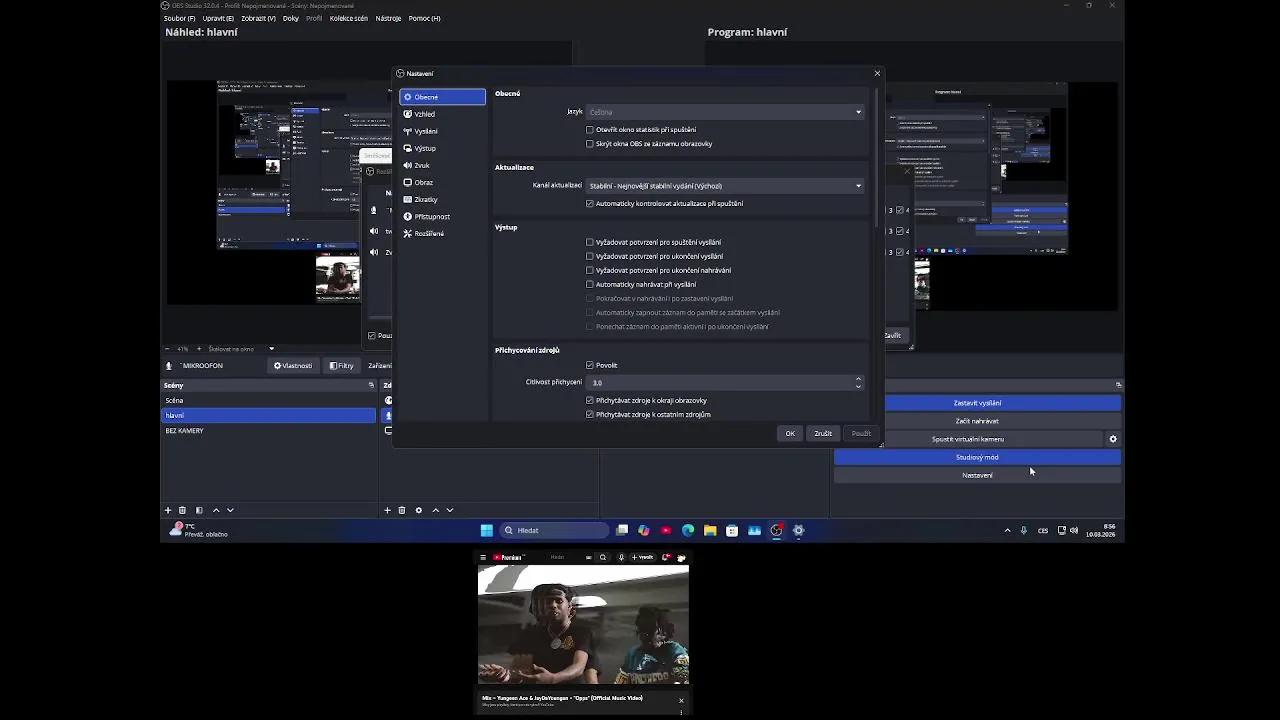The image size is (1280, 720).
Task: Close the Nastavení settings dialog
Action: tap(877, 73)
